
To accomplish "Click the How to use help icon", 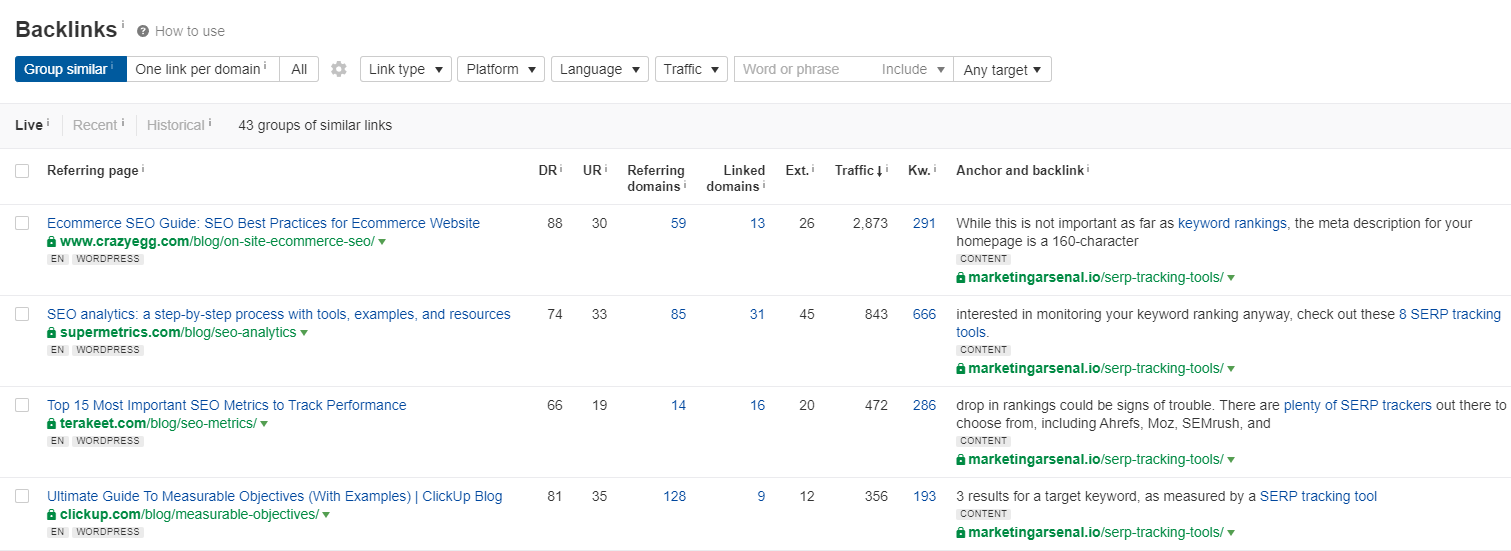I will click(143, 31).
